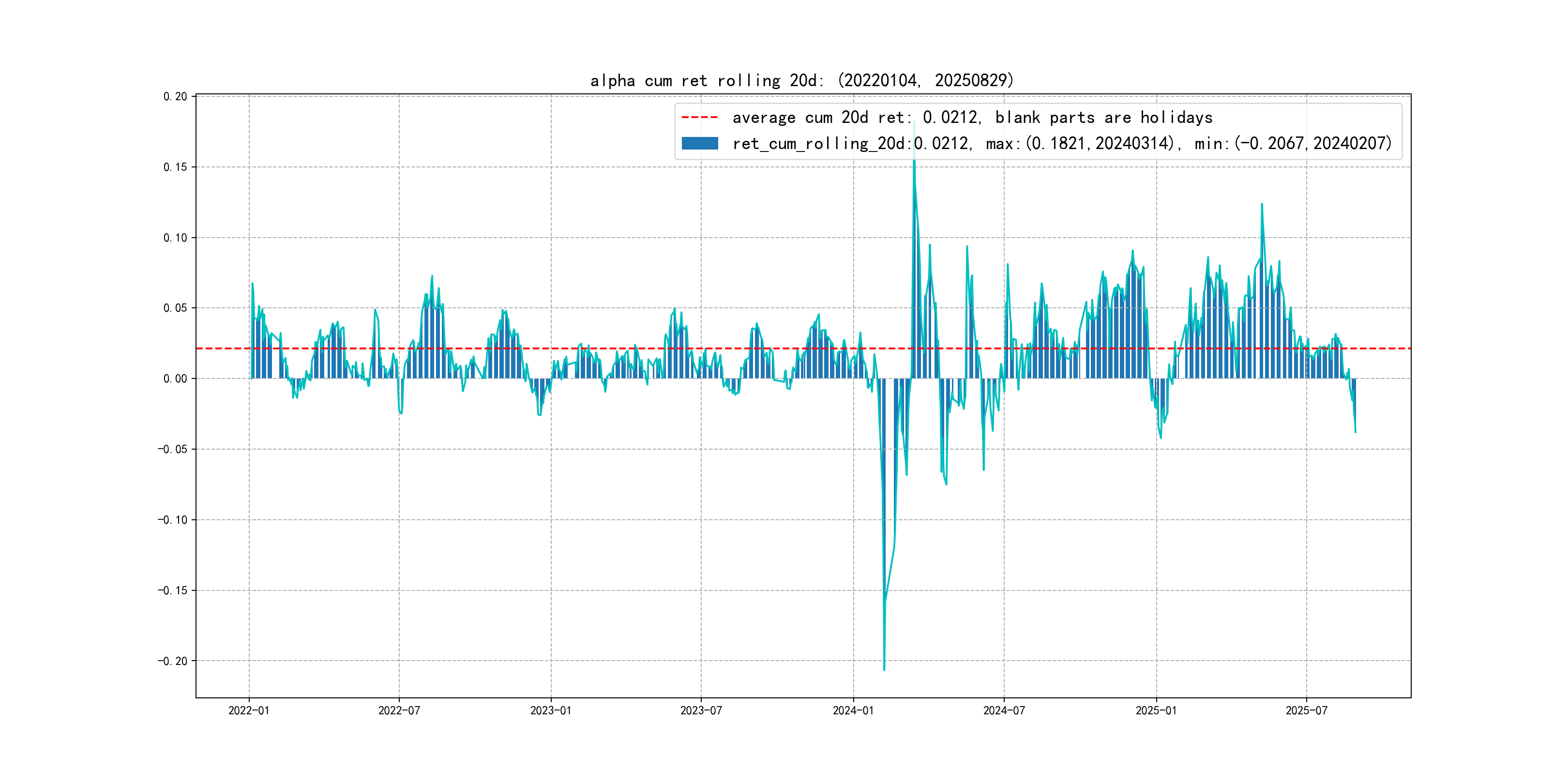The width and height of the screenshot is (1568, 784).
Task: Click the 2022-07 x-axis tick label
Action: (x=399, y=710)
